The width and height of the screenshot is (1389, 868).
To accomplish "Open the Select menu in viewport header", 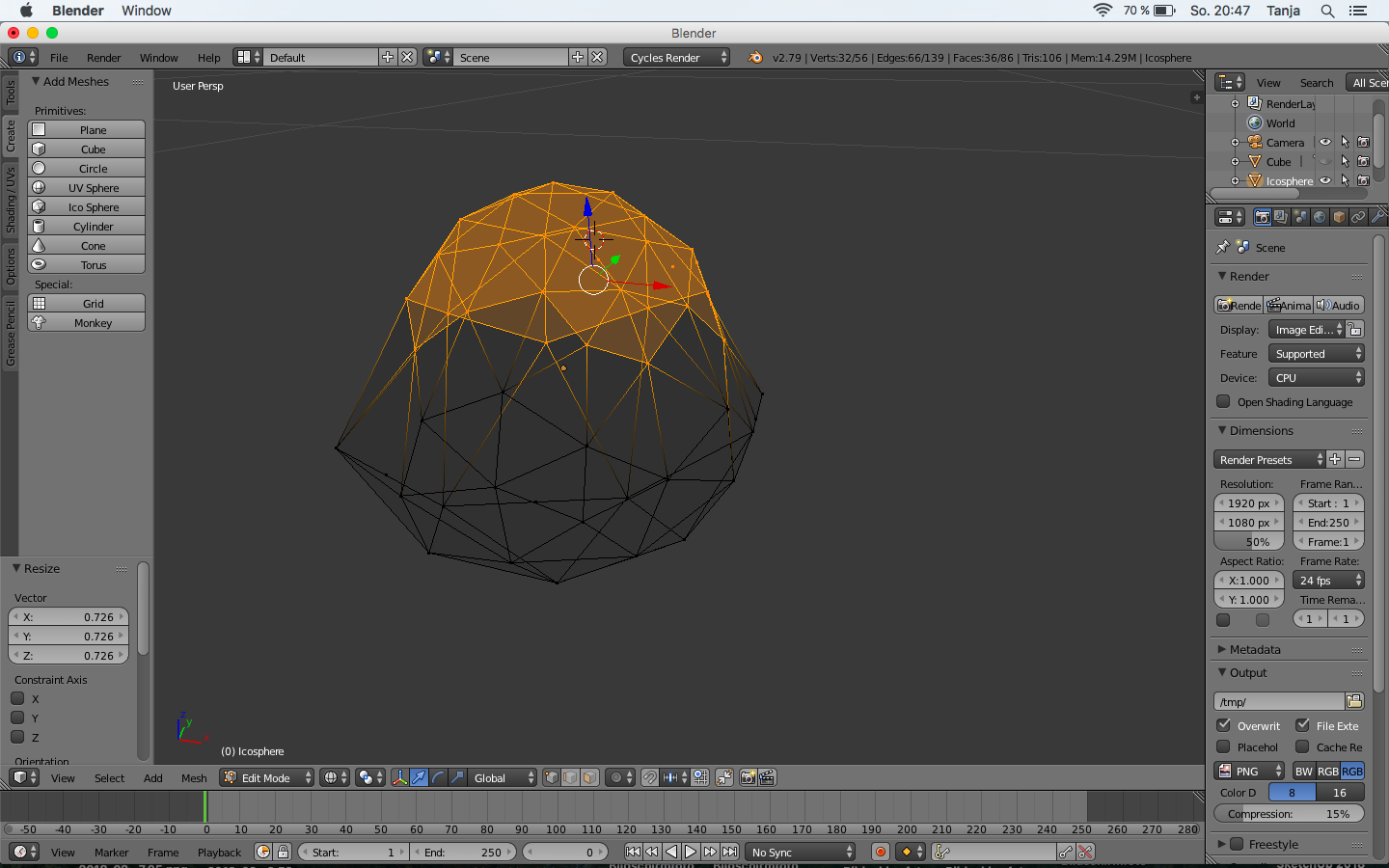I will (109, 778).
